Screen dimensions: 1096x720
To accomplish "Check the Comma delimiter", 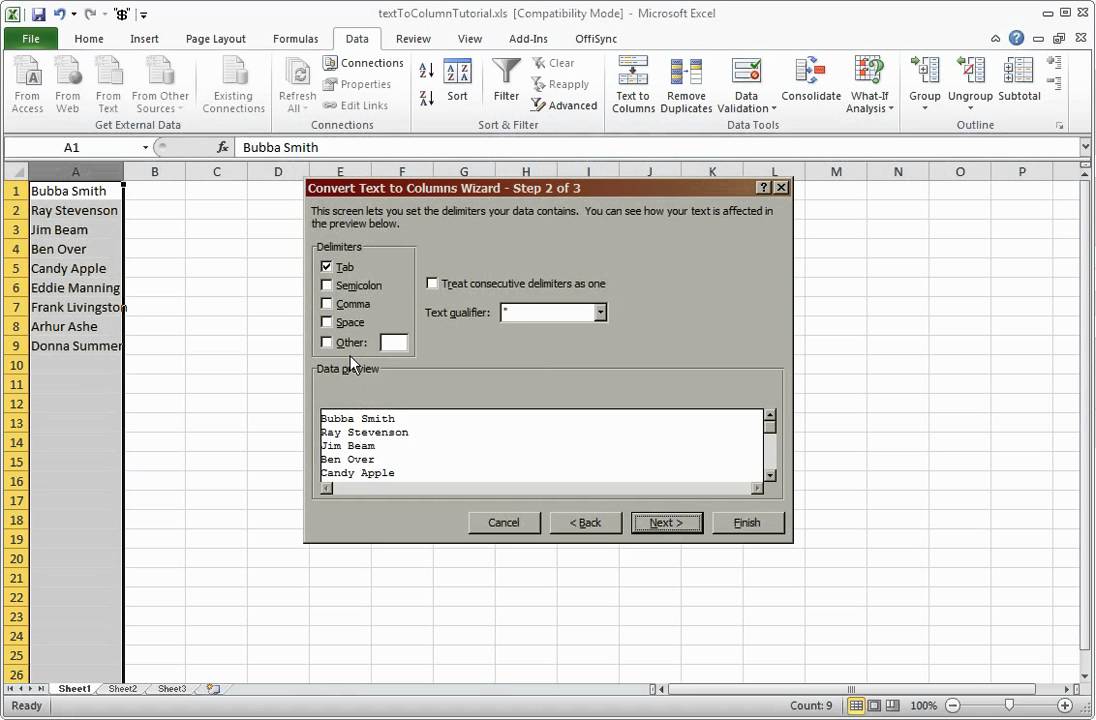I will (326, 303).
